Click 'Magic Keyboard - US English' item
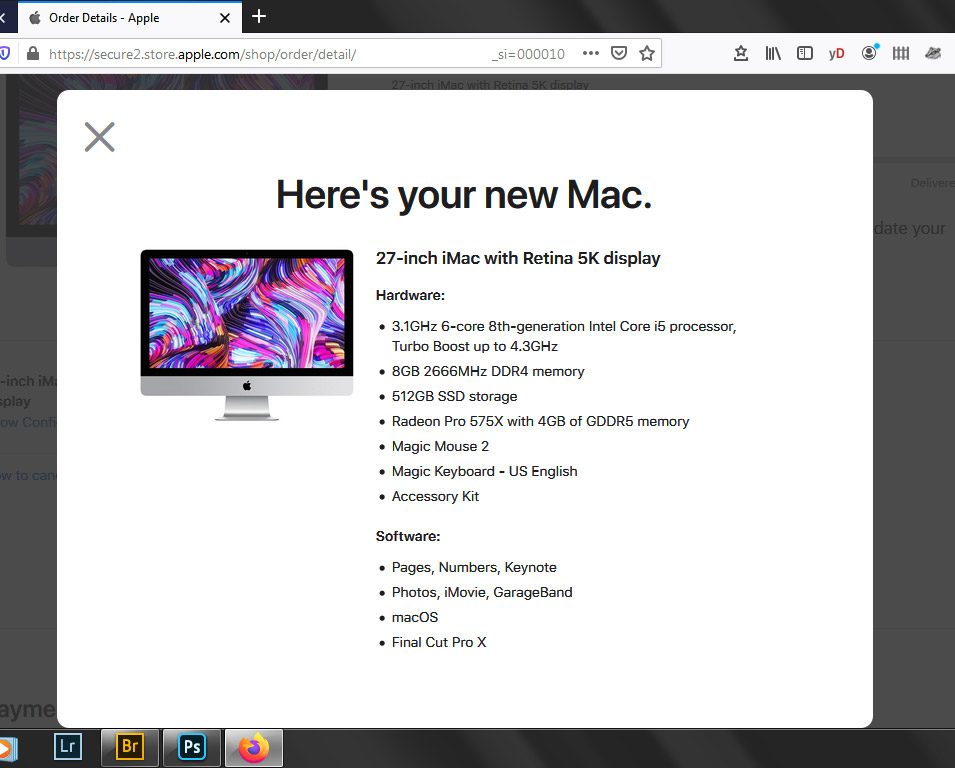Image resolution: width=955 pixels, height=768 pixels. (484, 471)
